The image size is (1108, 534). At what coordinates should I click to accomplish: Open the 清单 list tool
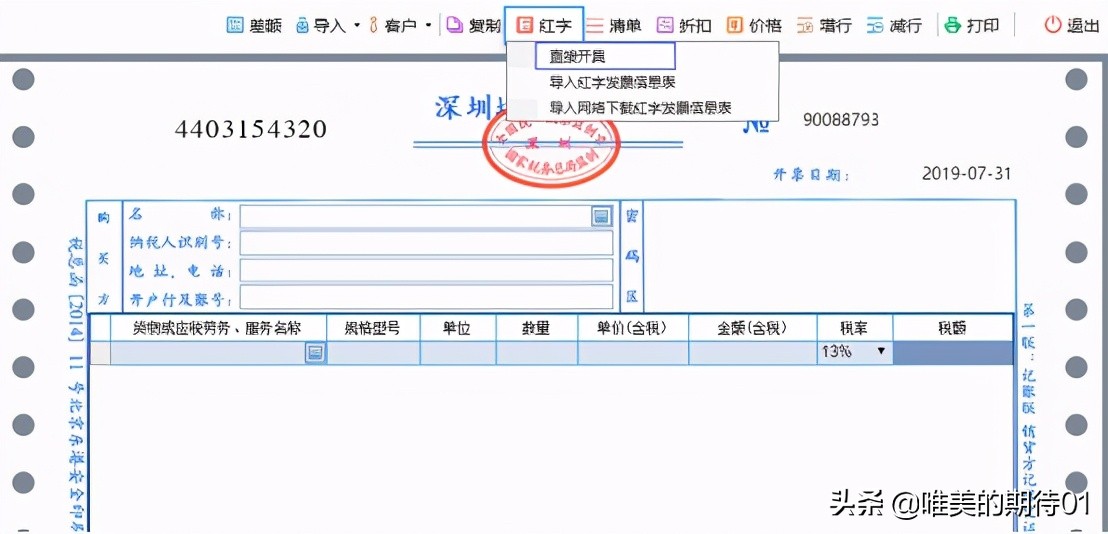coord(614,25)
